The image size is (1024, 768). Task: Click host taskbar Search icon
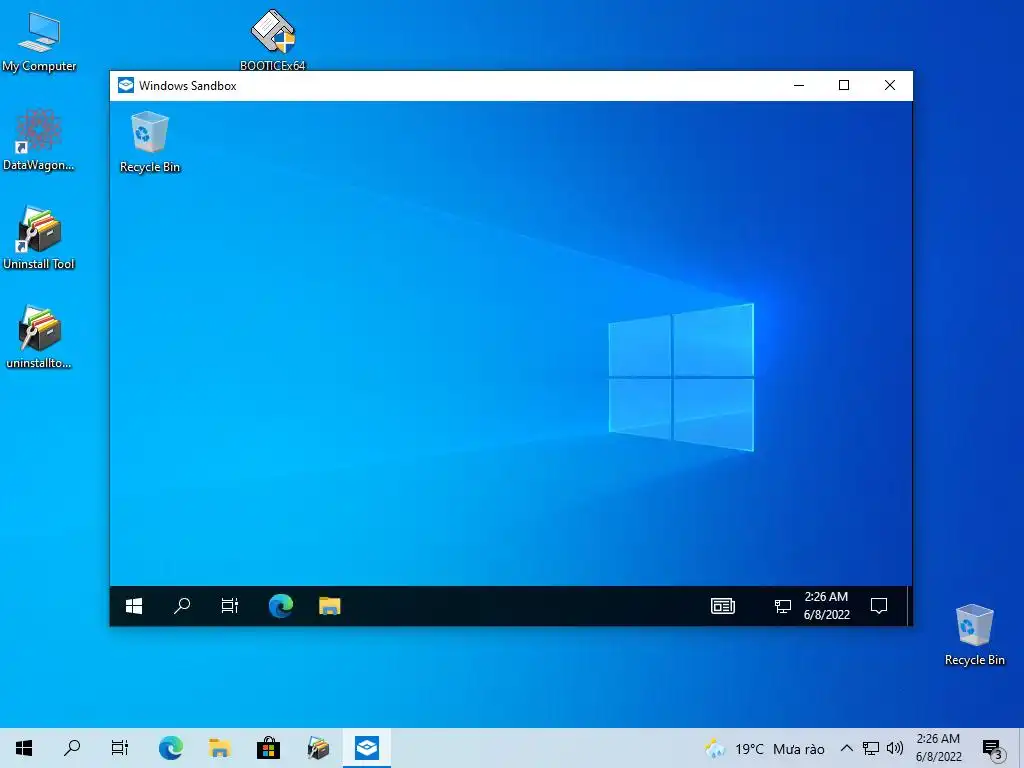tap(72, 748)
